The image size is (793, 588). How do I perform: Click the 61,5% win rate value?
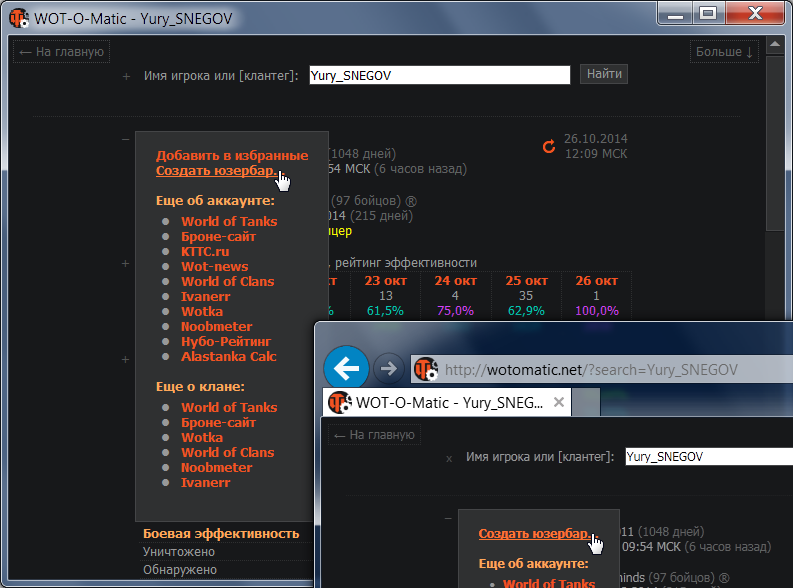[x=385, y=310]
